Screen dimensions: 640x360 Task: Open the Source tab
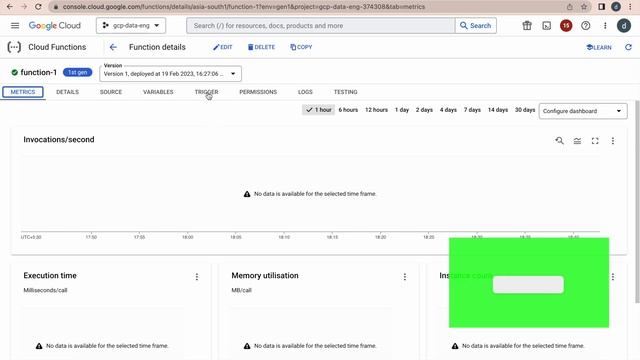(x=111, y=92)
